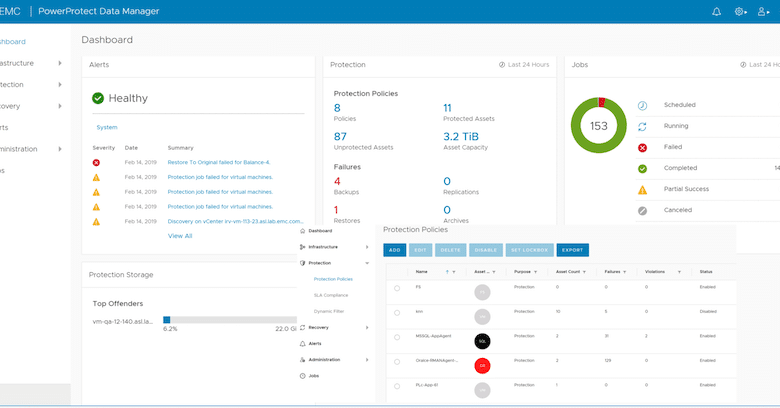Click the overlay menu Protection shield icon

[x=302, y=263]
